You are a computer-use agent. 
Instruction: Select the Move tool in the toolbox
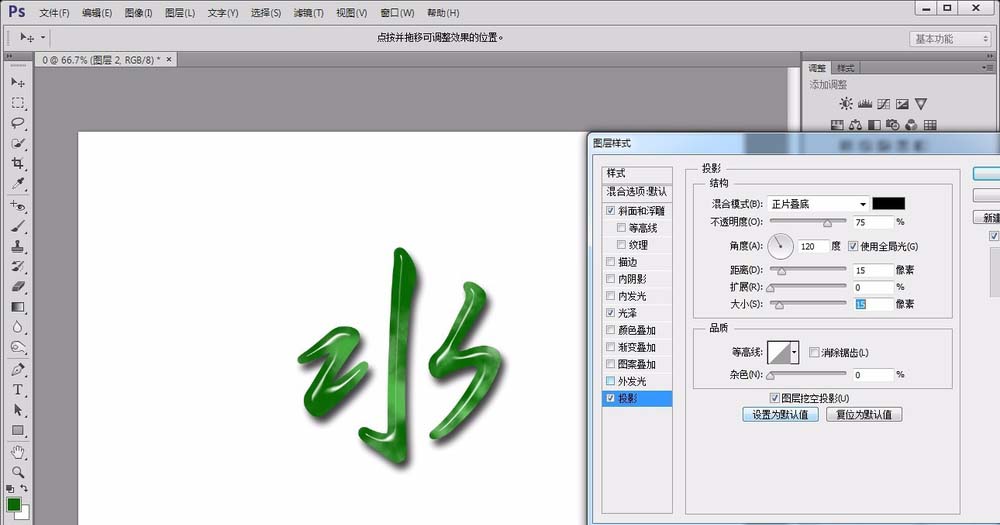pyautogui.click(x=18, y=82)
